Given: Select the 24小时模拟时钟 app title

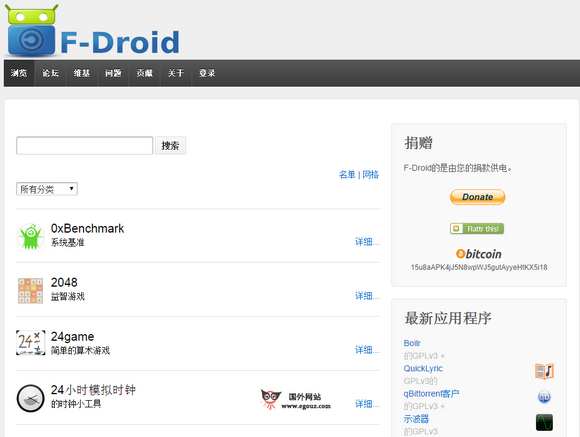Looking at the screenshot, I should 93,390.
